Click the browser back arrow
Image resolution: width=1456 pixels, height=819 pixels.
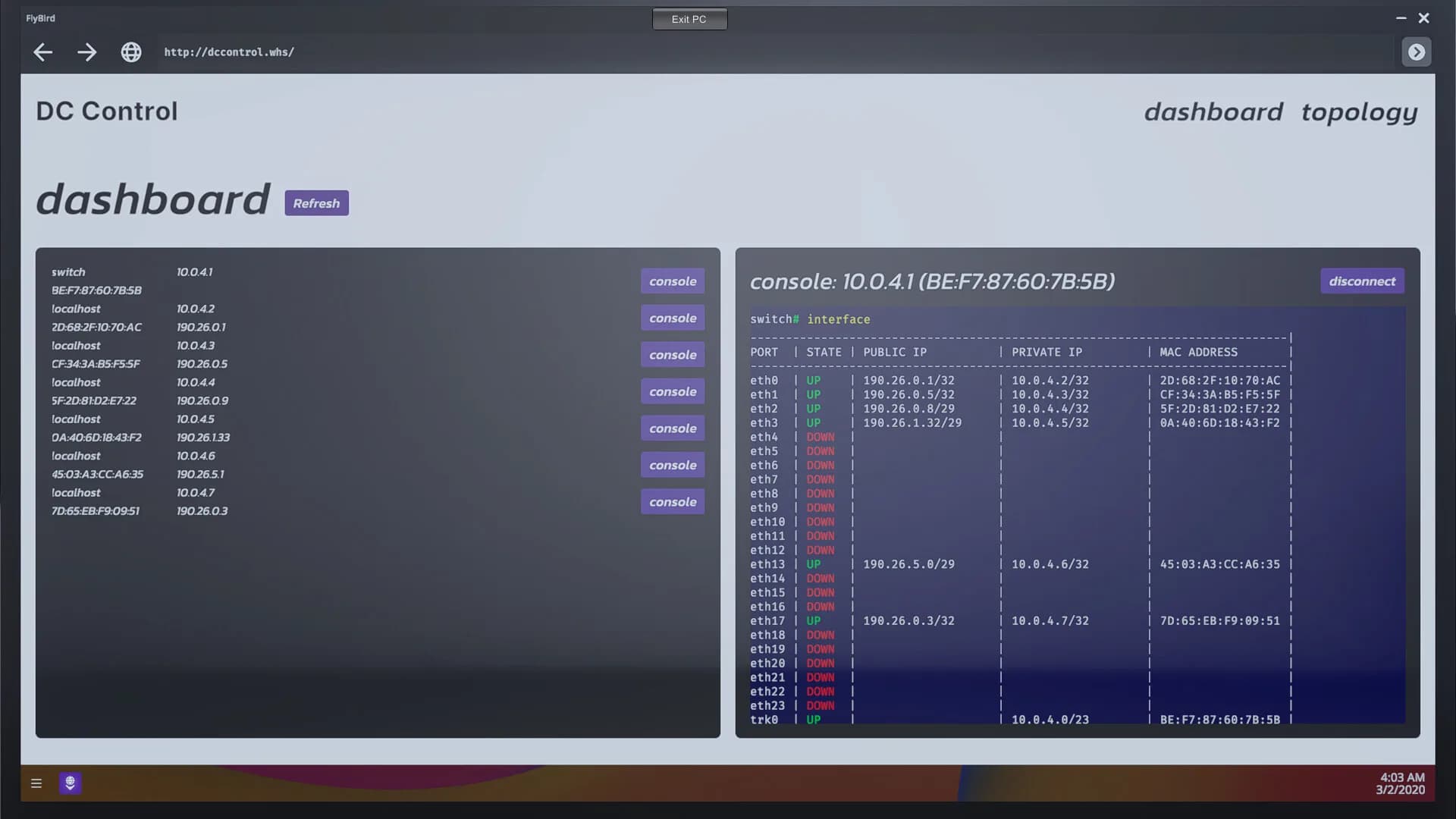point(43,52)
